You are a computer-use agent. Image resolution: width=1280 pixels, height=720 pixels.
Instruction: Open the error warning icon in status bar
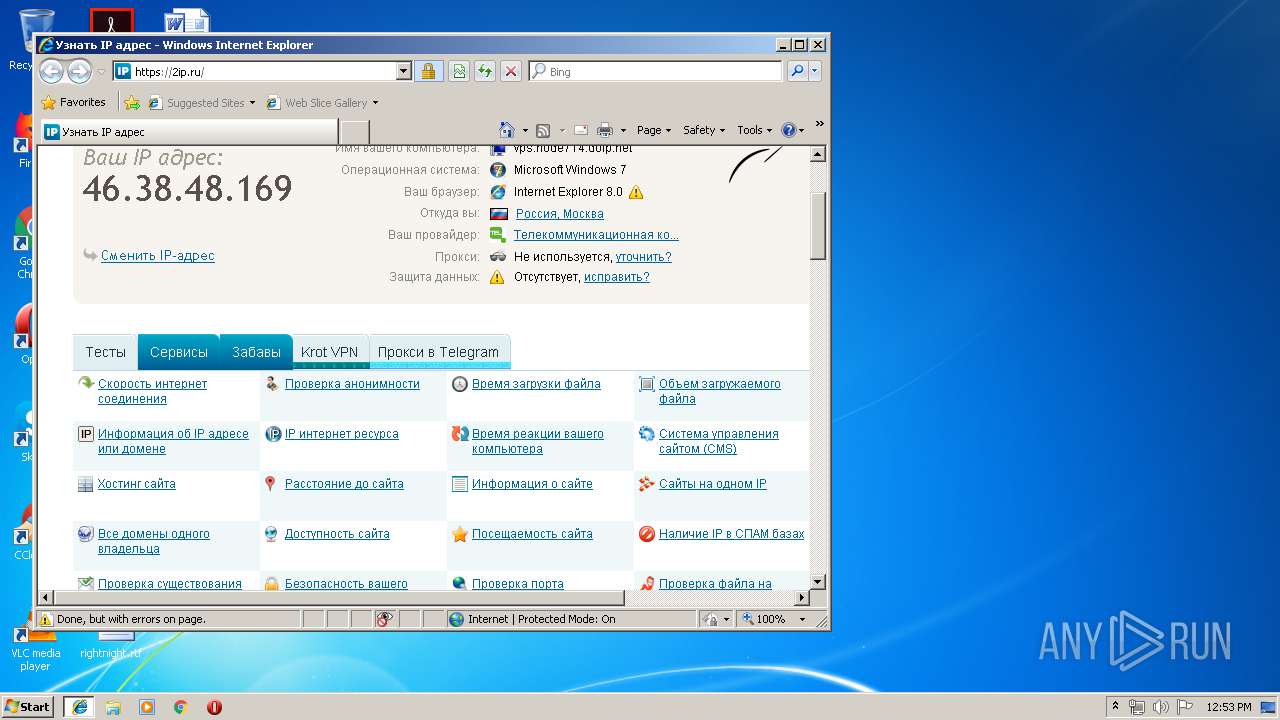click(45, 619)
